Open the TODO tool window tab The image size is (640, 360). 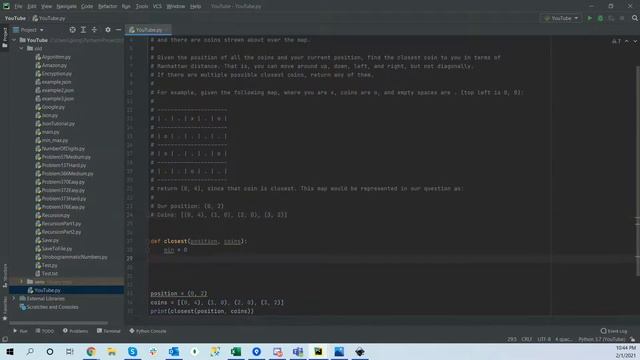click(45, 331)
